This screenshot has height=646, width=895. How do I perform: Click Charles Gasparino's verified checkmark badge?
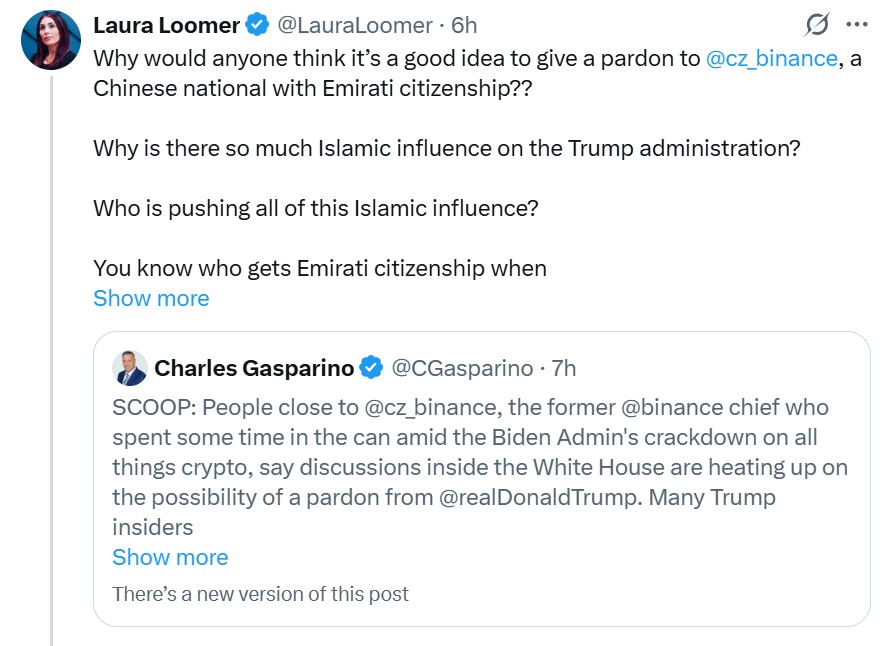coord(371,368)
